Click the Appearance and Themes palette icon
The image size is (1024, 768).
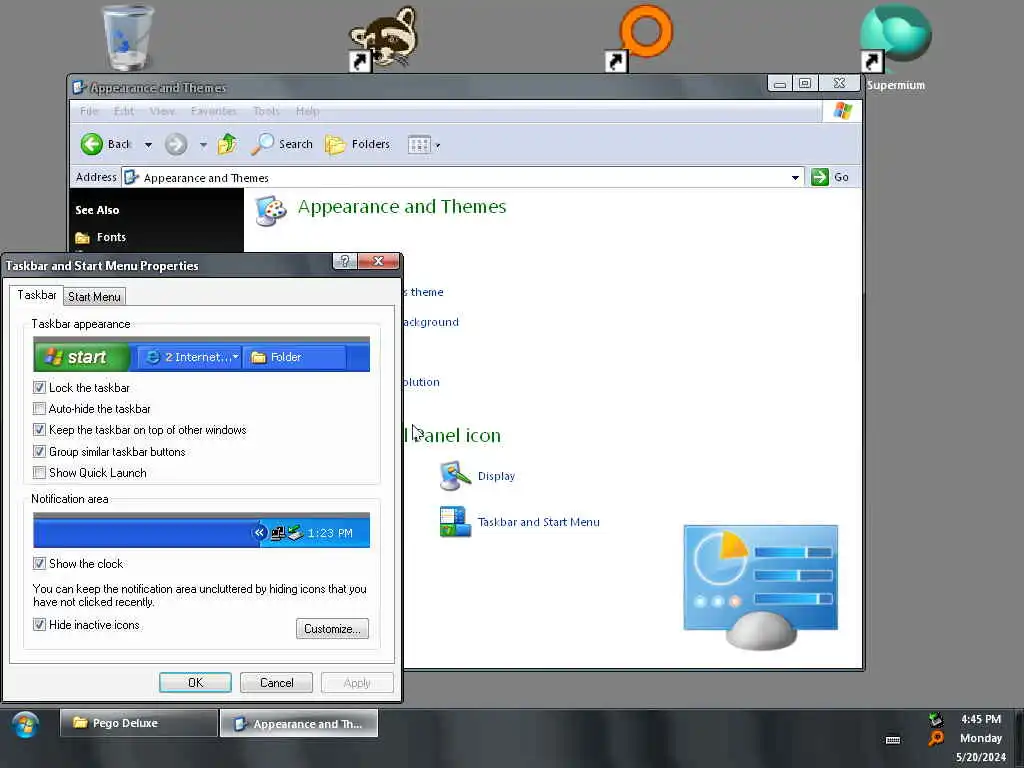[x=270, y=210]
